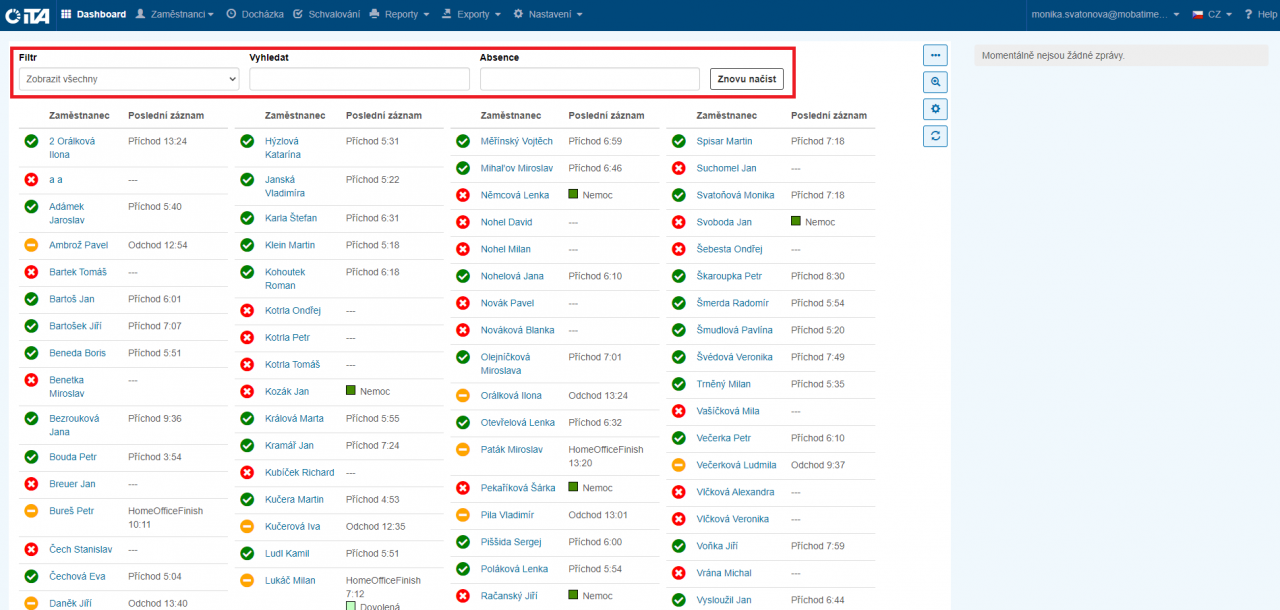Click the iTA logo in the top bar
Screen dimensions: 1280x610
tap(27, 14)
